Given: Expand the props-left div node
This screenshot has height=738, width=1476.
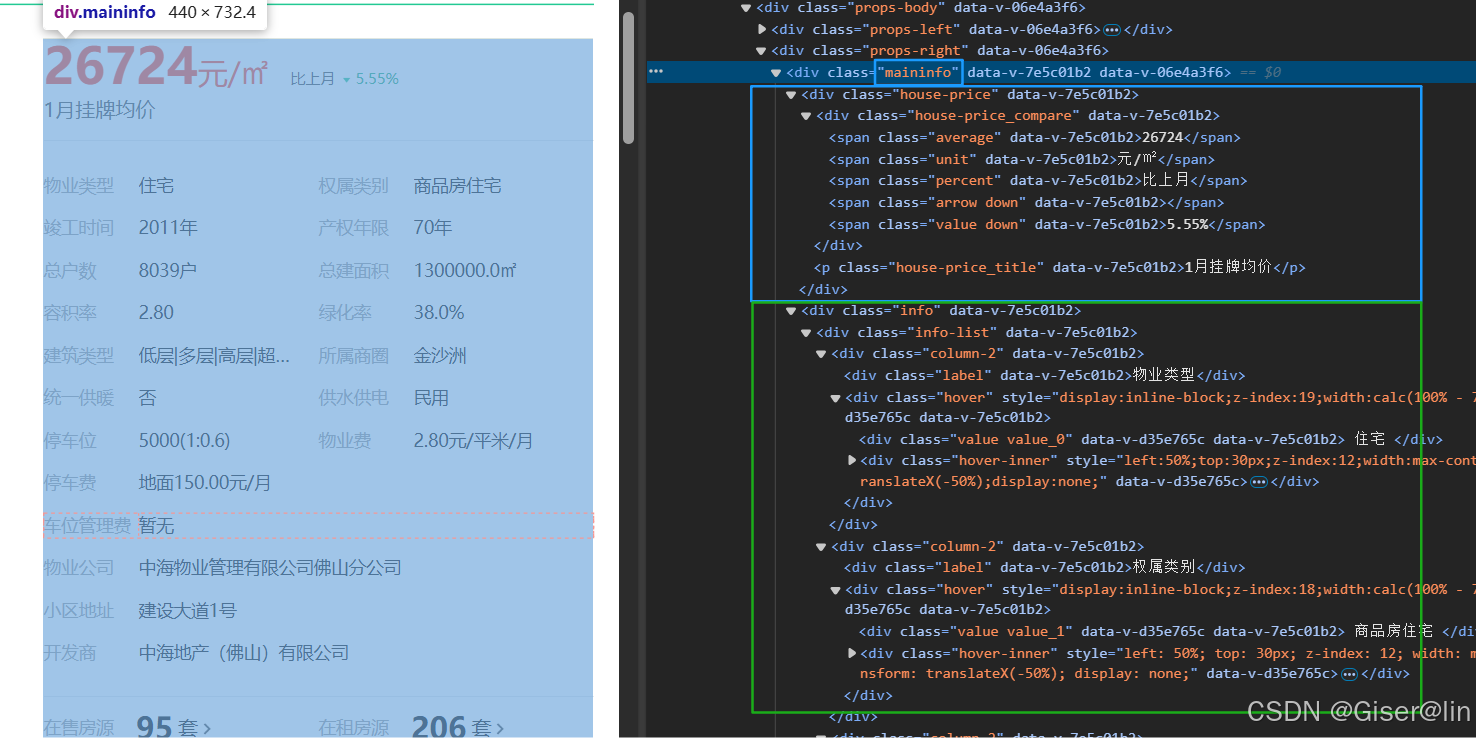Looking at the screenshot, I should (x=762, y=30).
